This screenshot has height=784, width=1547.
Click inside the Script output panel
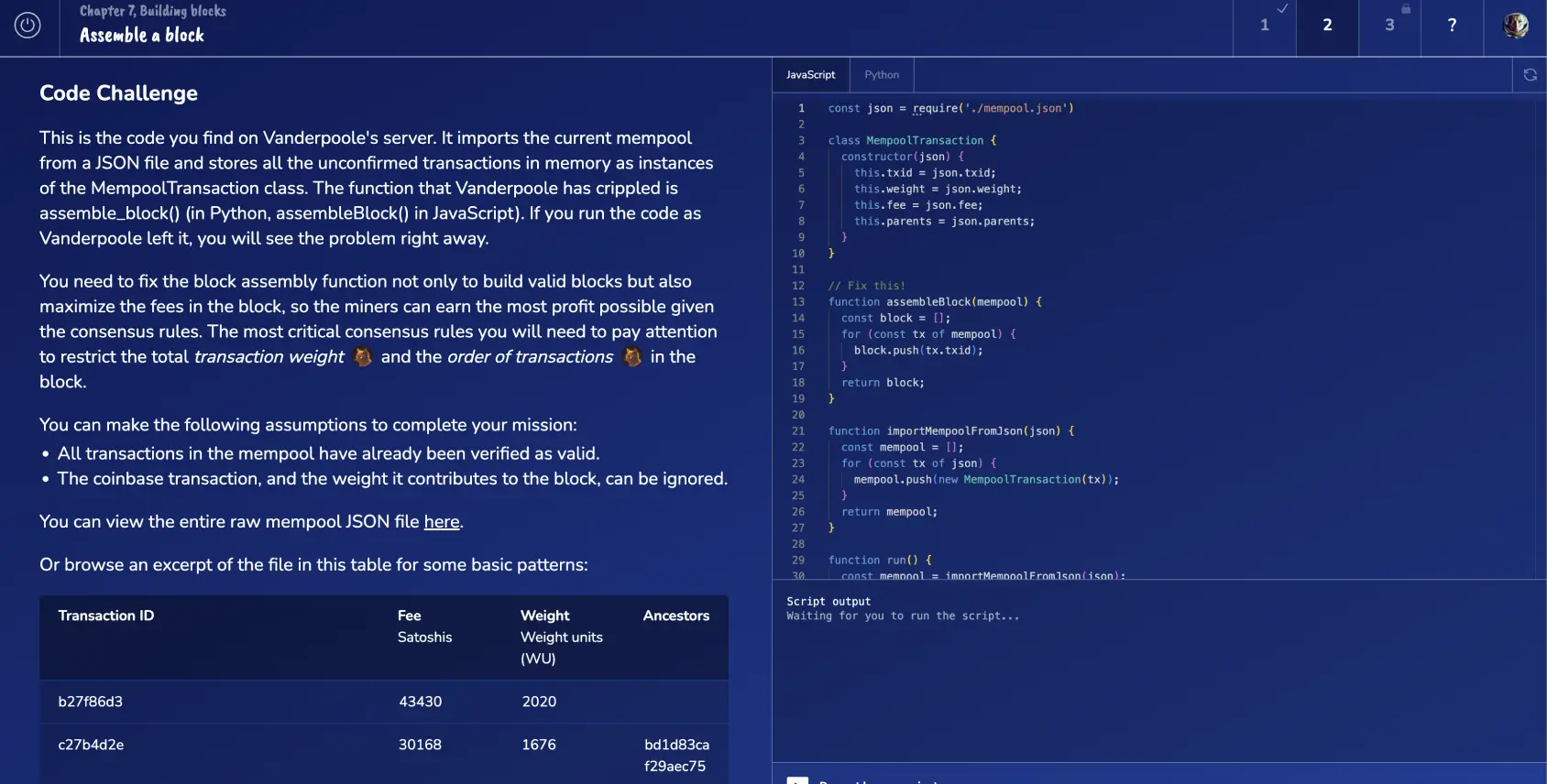pyautogui.click(x=1158, y=678)
